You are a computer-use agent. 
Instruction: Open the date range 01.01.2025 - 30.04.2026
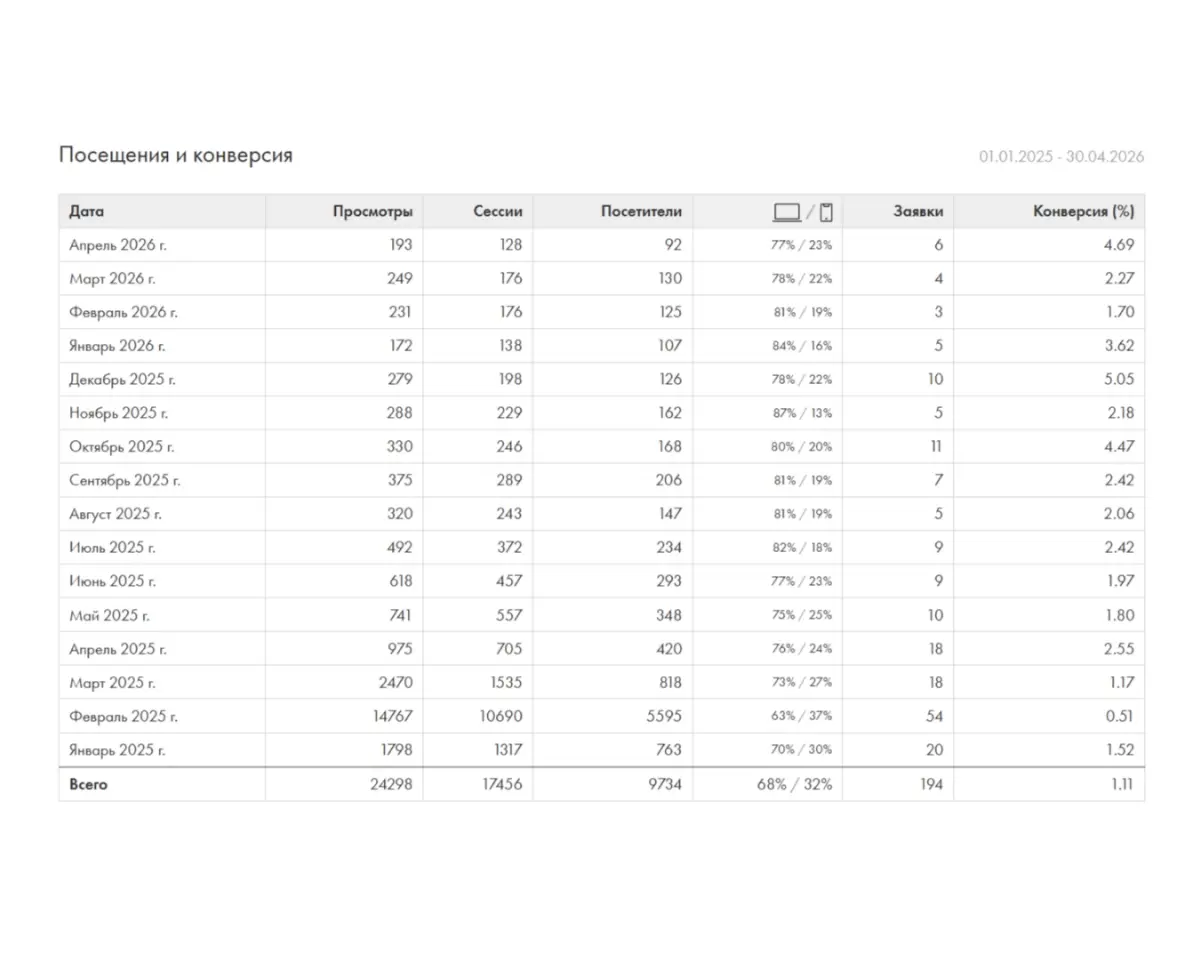click(x=1062, y=157)
